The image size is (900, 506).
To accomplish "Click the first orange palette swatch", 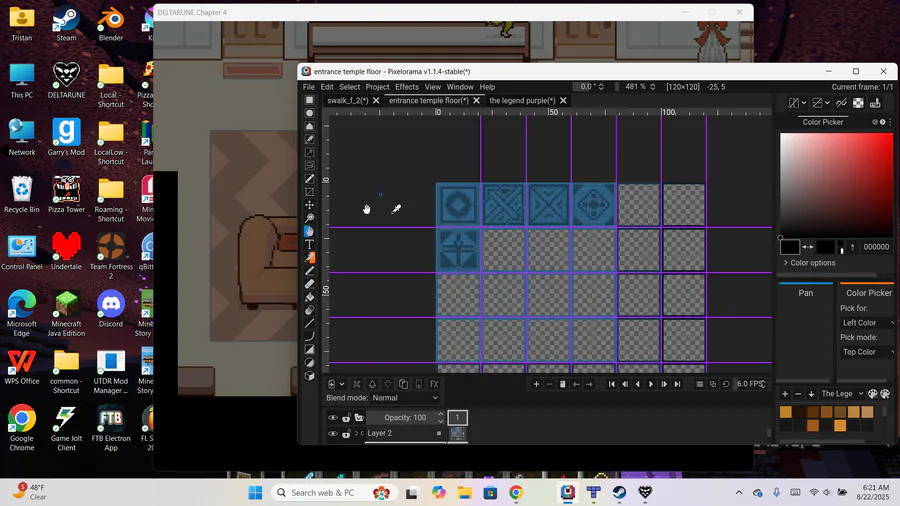I will (x=786, y=412).
